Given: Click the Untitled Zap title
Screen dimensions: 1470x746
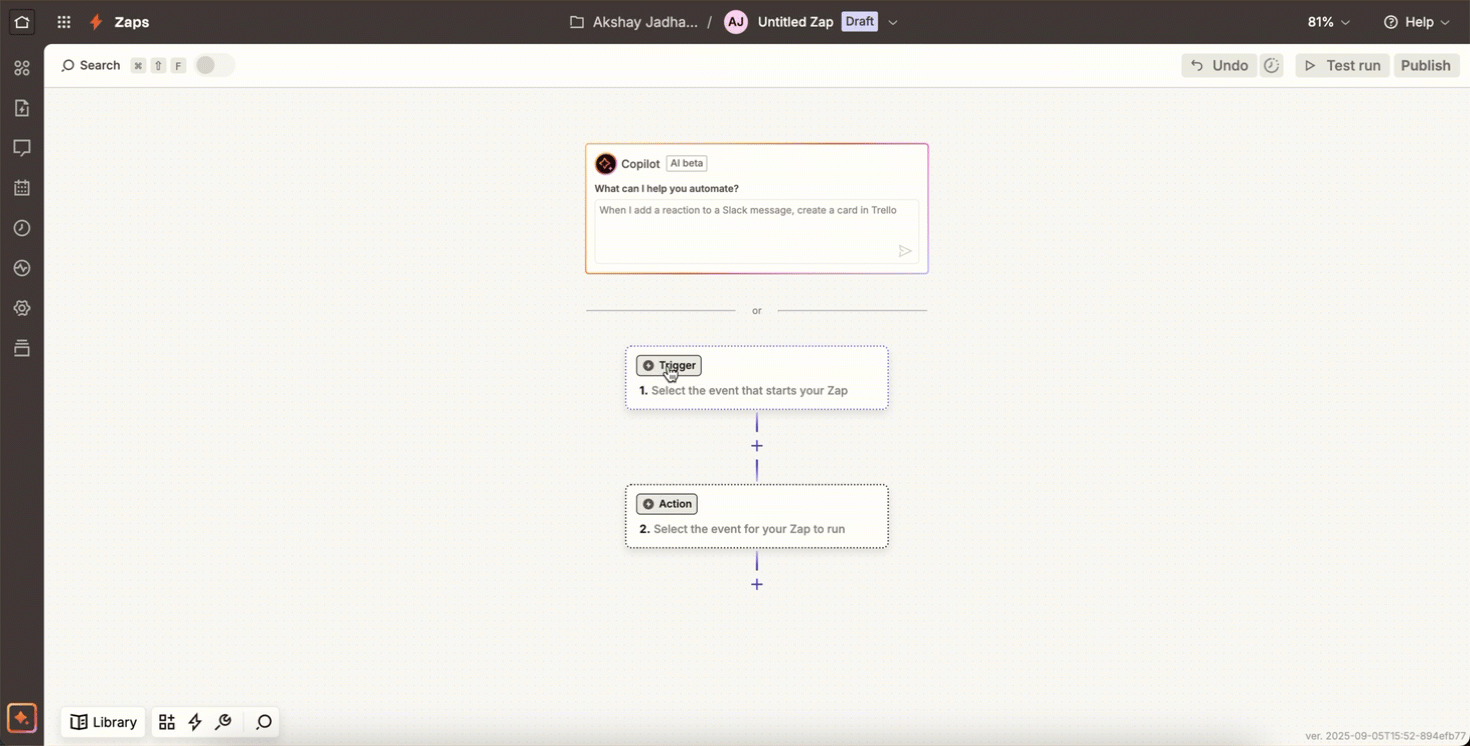Looking at the screenshot, I should click(x=795, y=22).
